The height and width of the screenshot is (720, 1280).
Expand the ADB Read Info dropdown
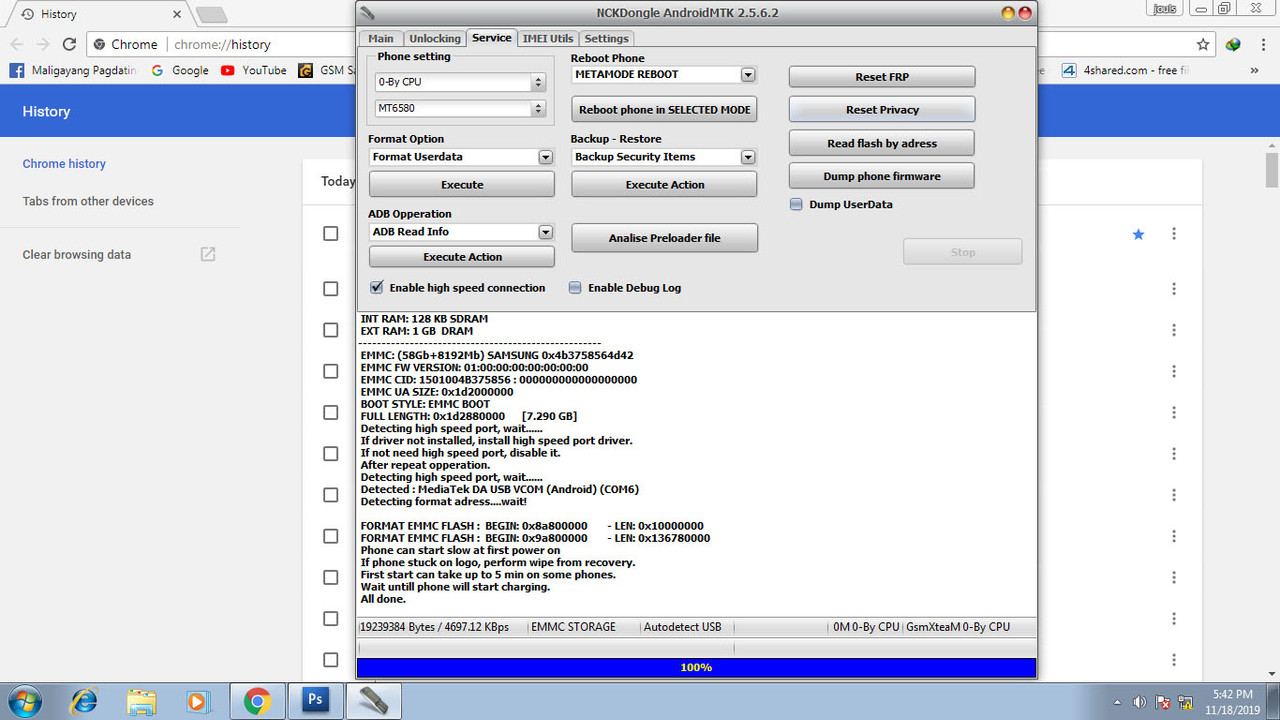click(545, 232)
